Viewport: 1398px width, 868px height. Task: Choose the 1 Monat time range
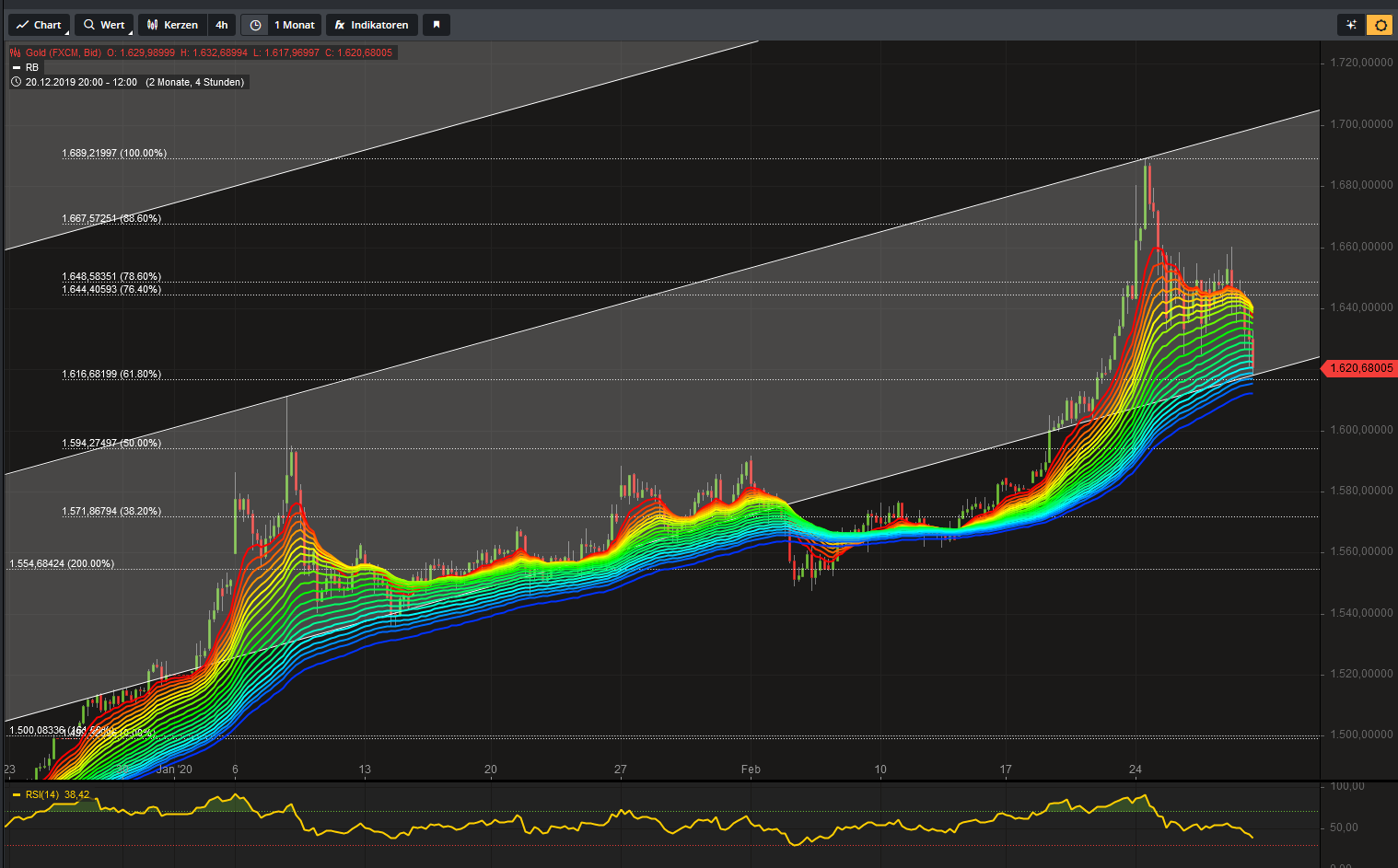295,25
